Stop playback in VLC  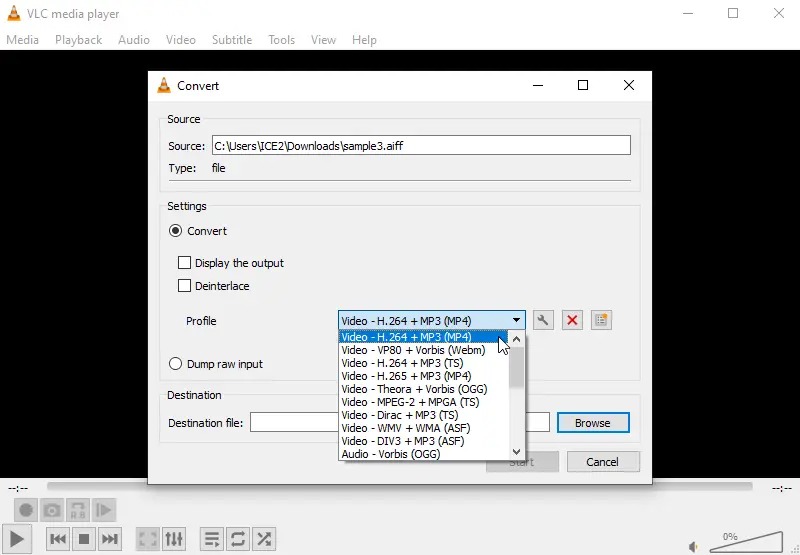point(84,539)
